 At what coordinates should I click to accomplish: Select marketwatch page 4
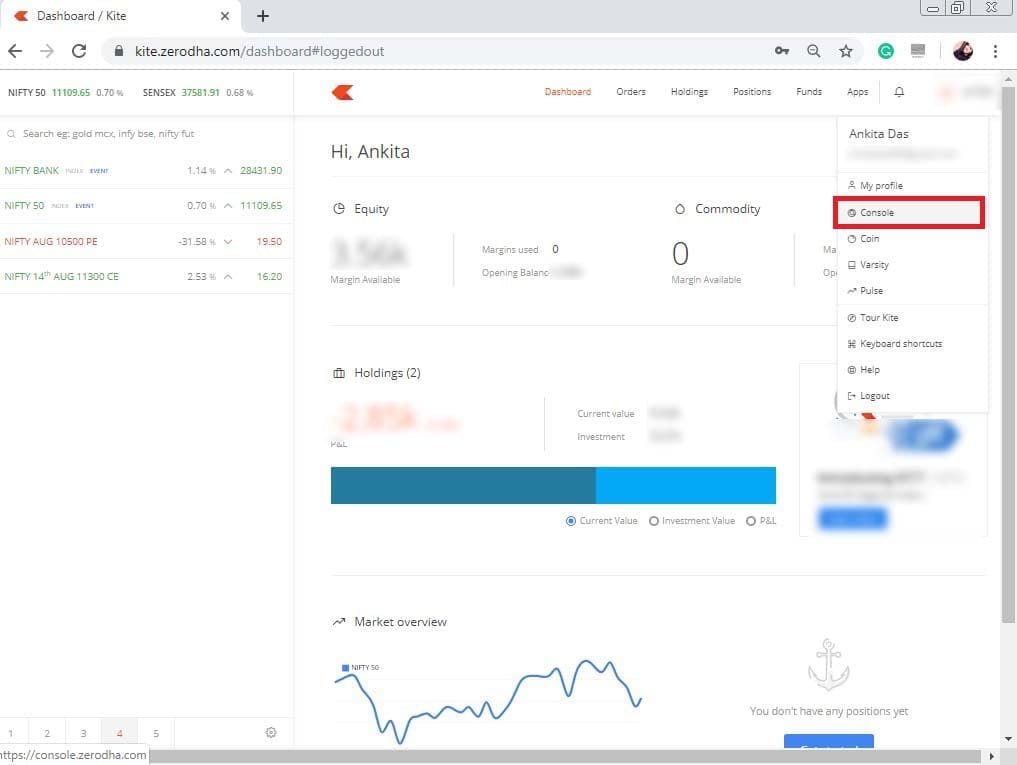119,733
